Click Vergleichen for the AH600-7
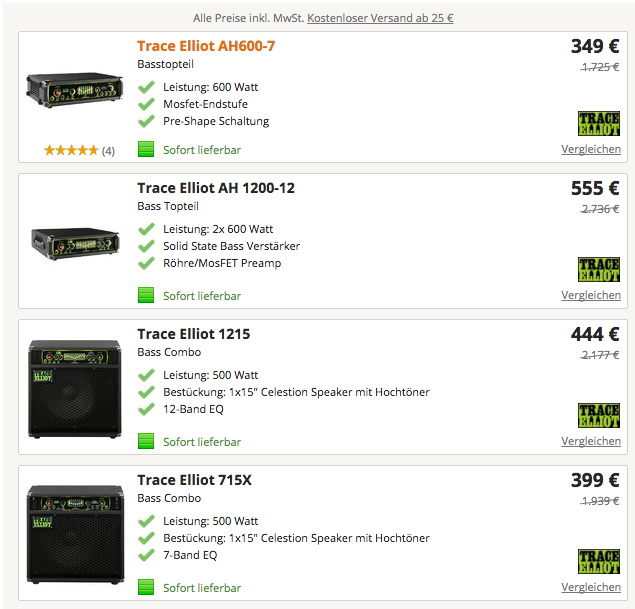 tap(591, 150)
